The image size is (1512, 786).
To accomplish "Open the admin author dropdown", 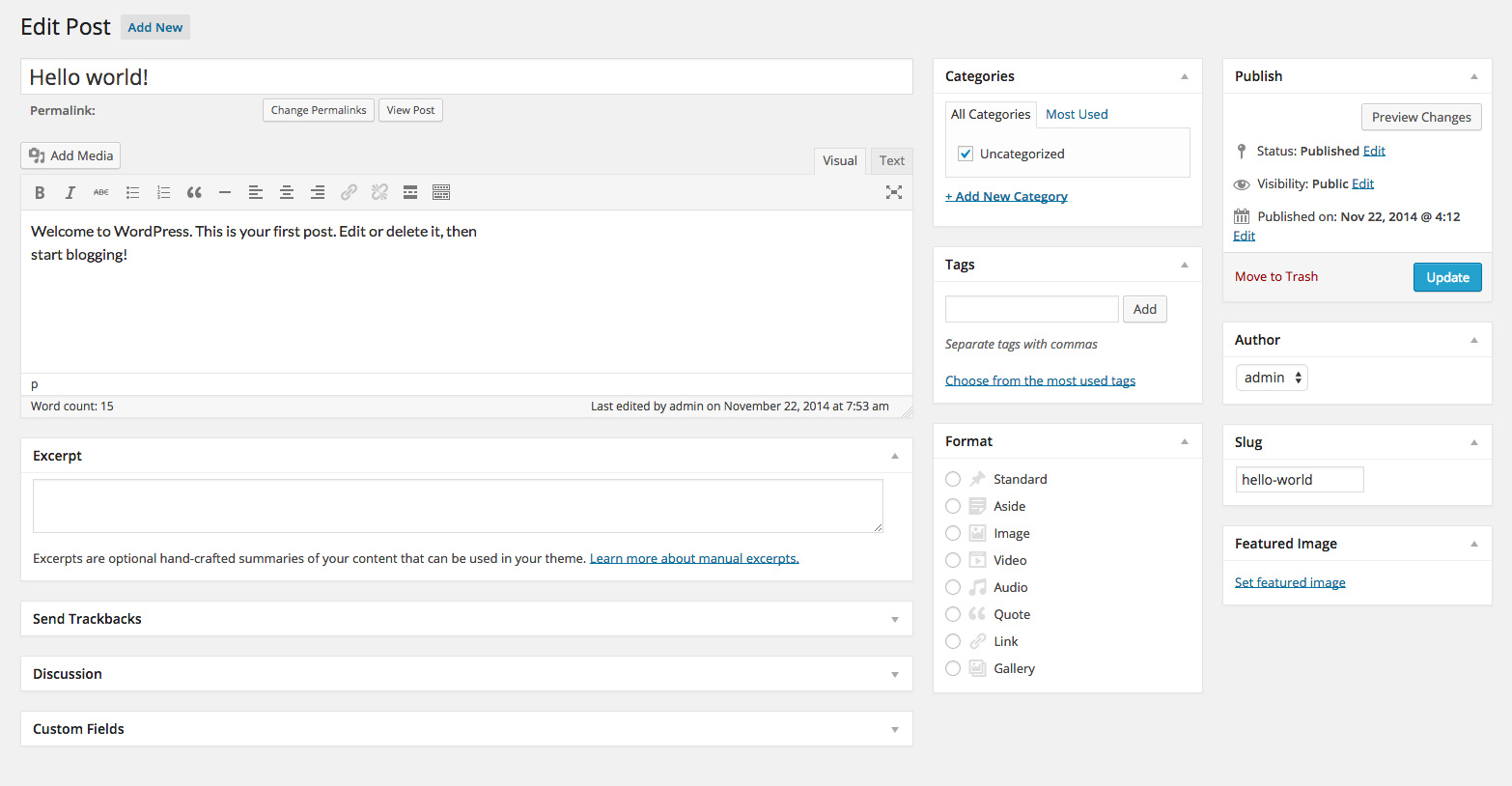I will pyautogui.click(x=1272, y=378).
